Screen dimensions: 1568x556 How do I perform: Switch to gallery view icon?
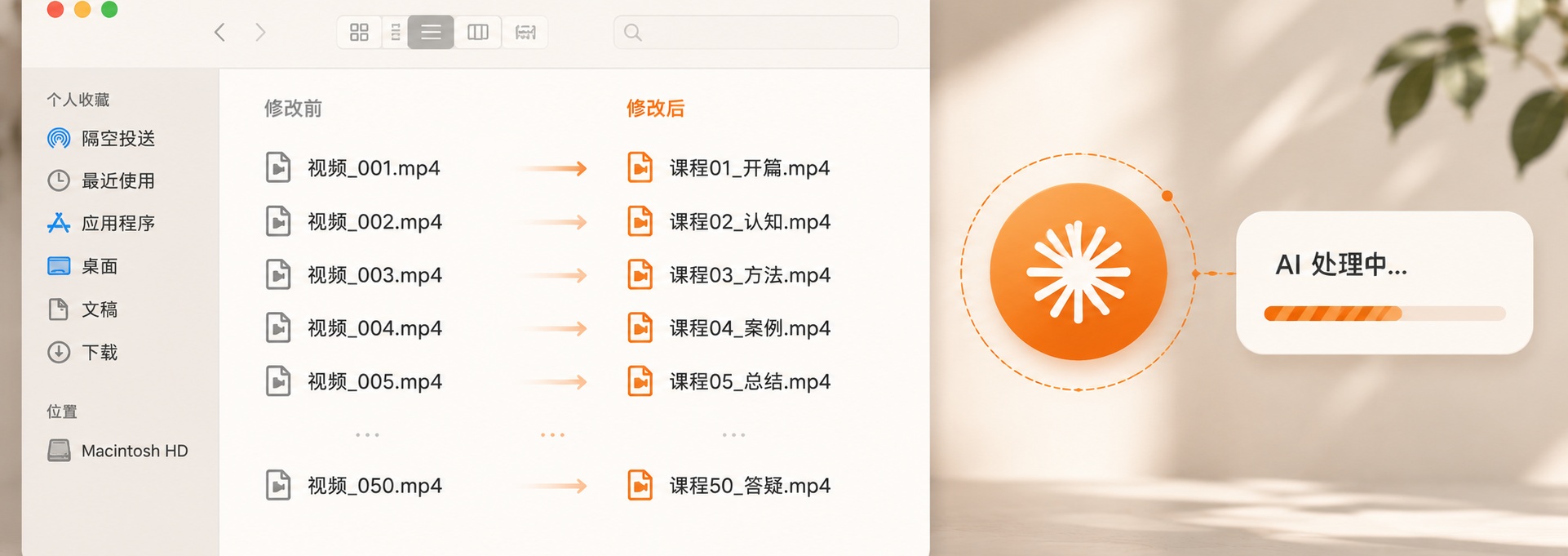coord(525,33)
